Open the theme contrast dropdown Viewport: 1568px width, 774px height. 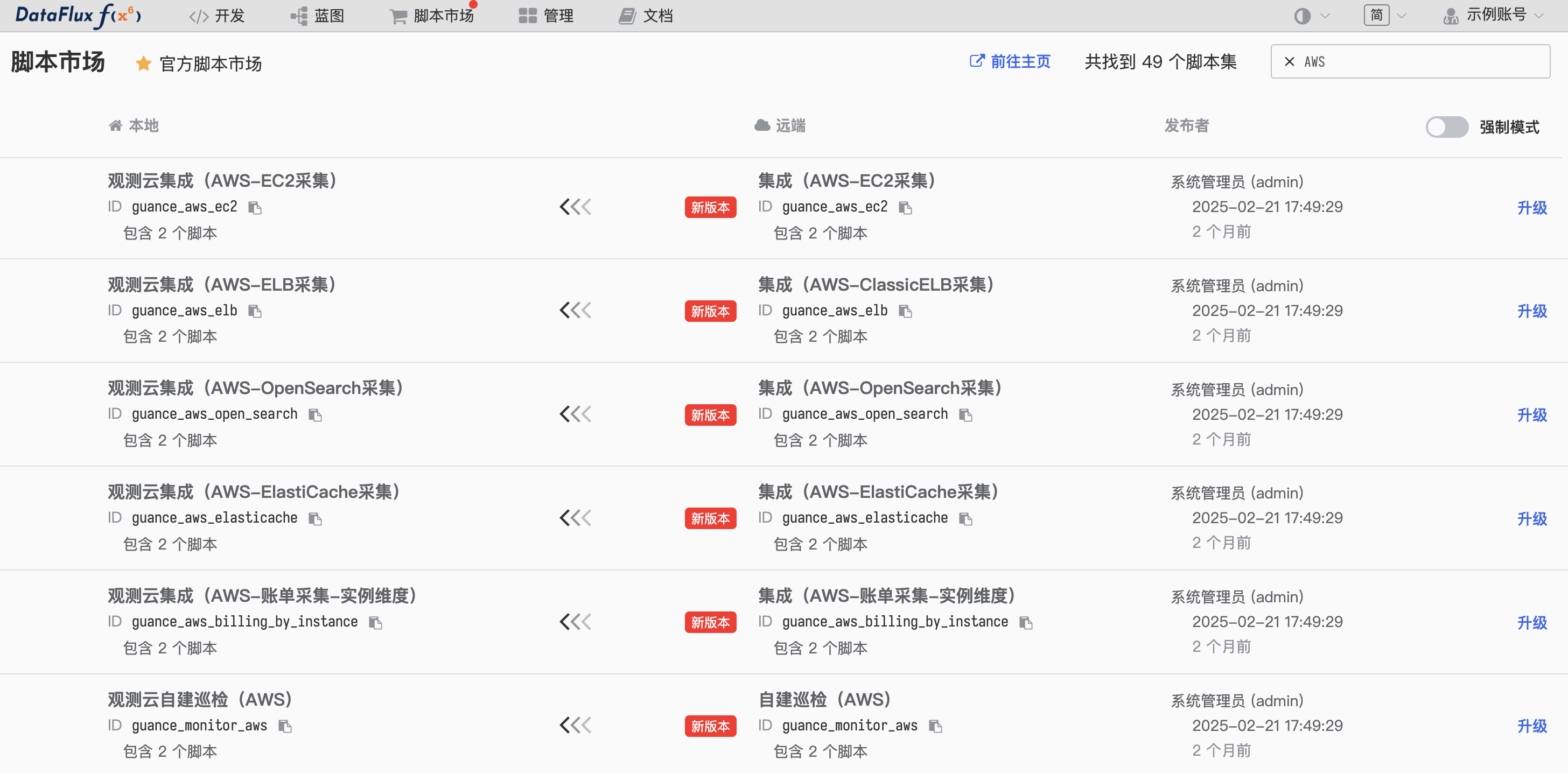1311,16
